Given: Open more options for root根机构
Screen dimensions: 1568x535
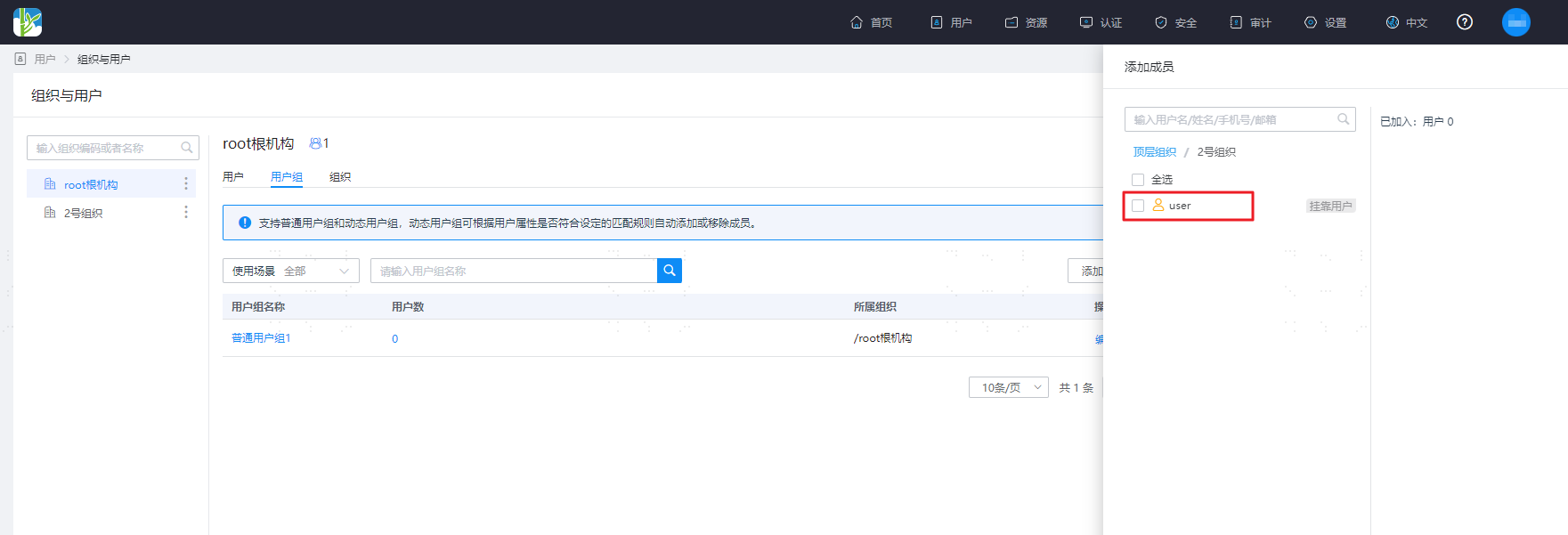Looking at the screenshot, I should (x=186, y=183).
